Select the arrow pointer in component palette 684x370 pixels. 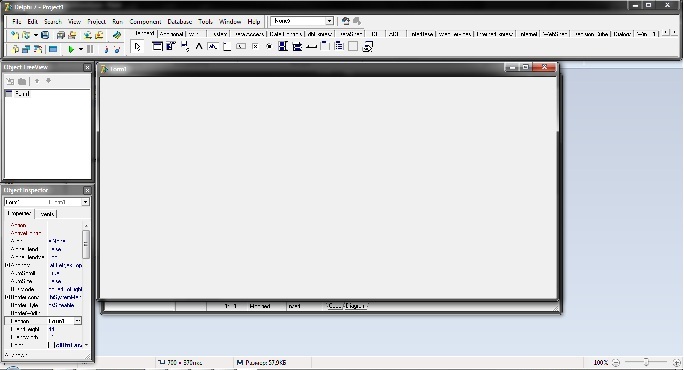coord(137,47)
